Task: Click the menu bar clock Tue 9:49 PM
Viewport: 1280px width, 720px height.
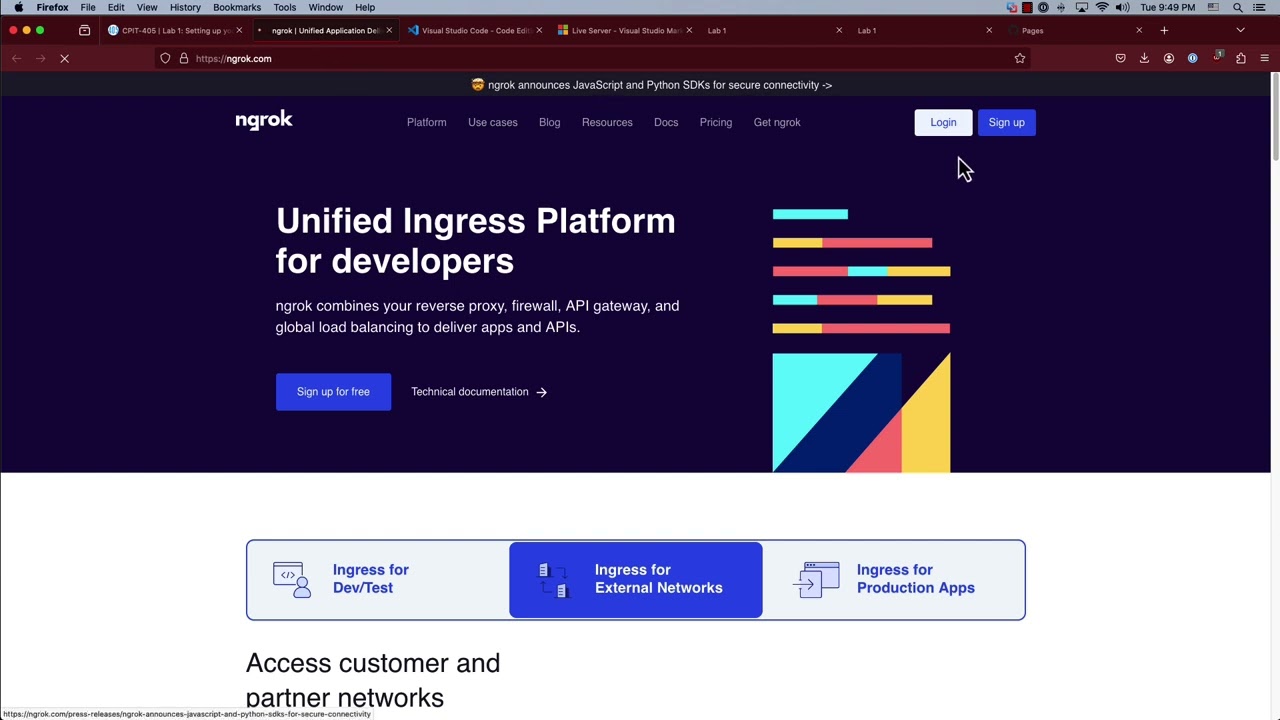Action: [1167, 8]
